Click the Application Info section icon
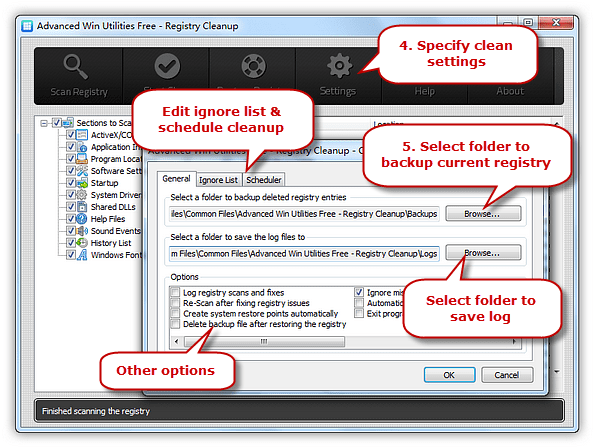This screenshot has height=448, width=594. (82, 147)
